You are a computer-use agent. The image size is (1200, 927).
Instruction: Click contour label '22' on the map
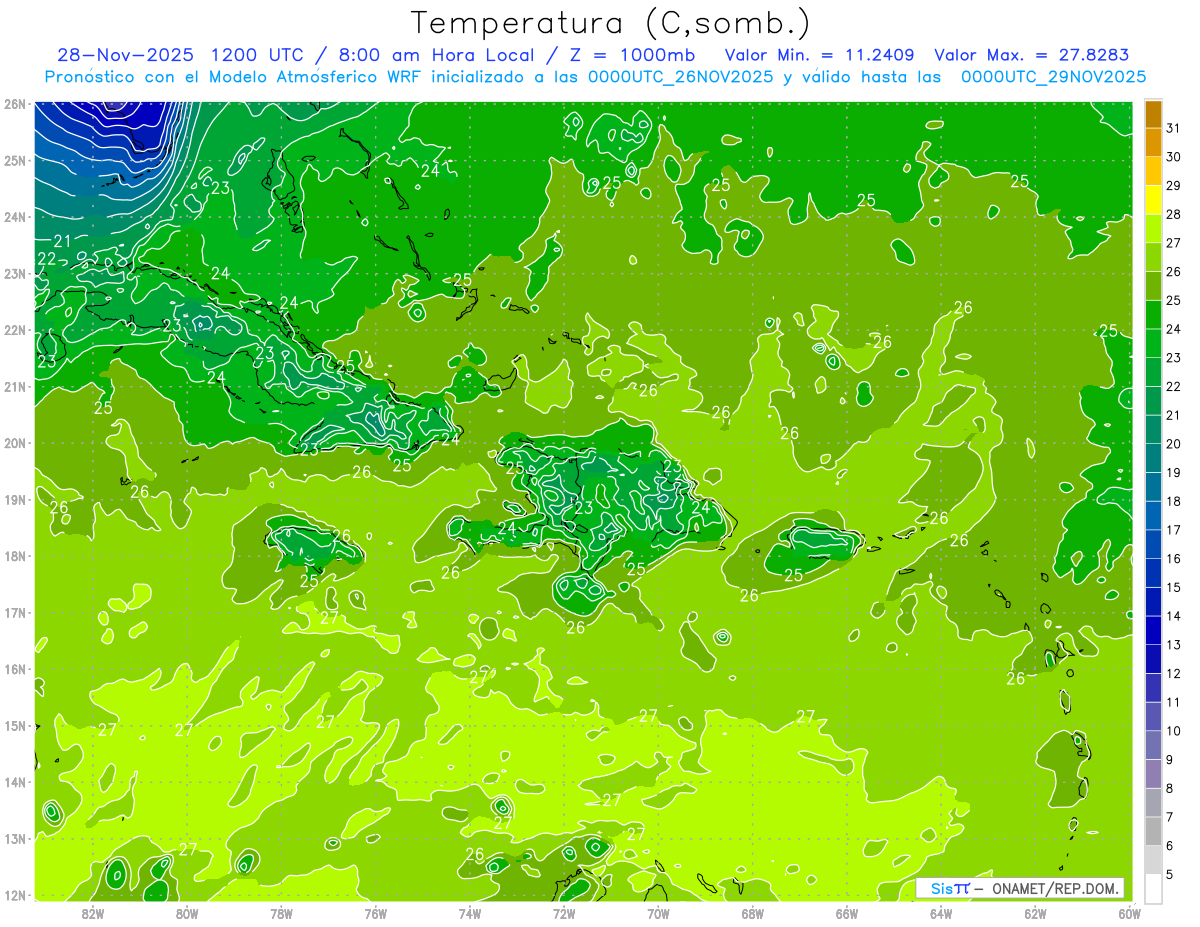(47, 259)
